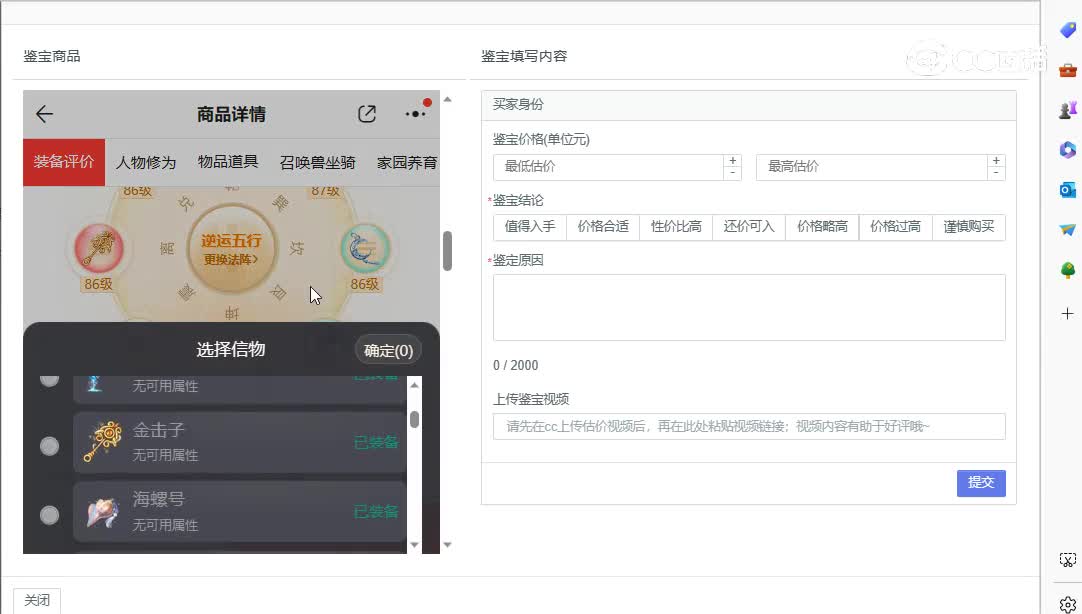Choose 性价比高 as appraisal conclusion
The width and height of the screenshot is (1082, 614).
tap(676, 227)
